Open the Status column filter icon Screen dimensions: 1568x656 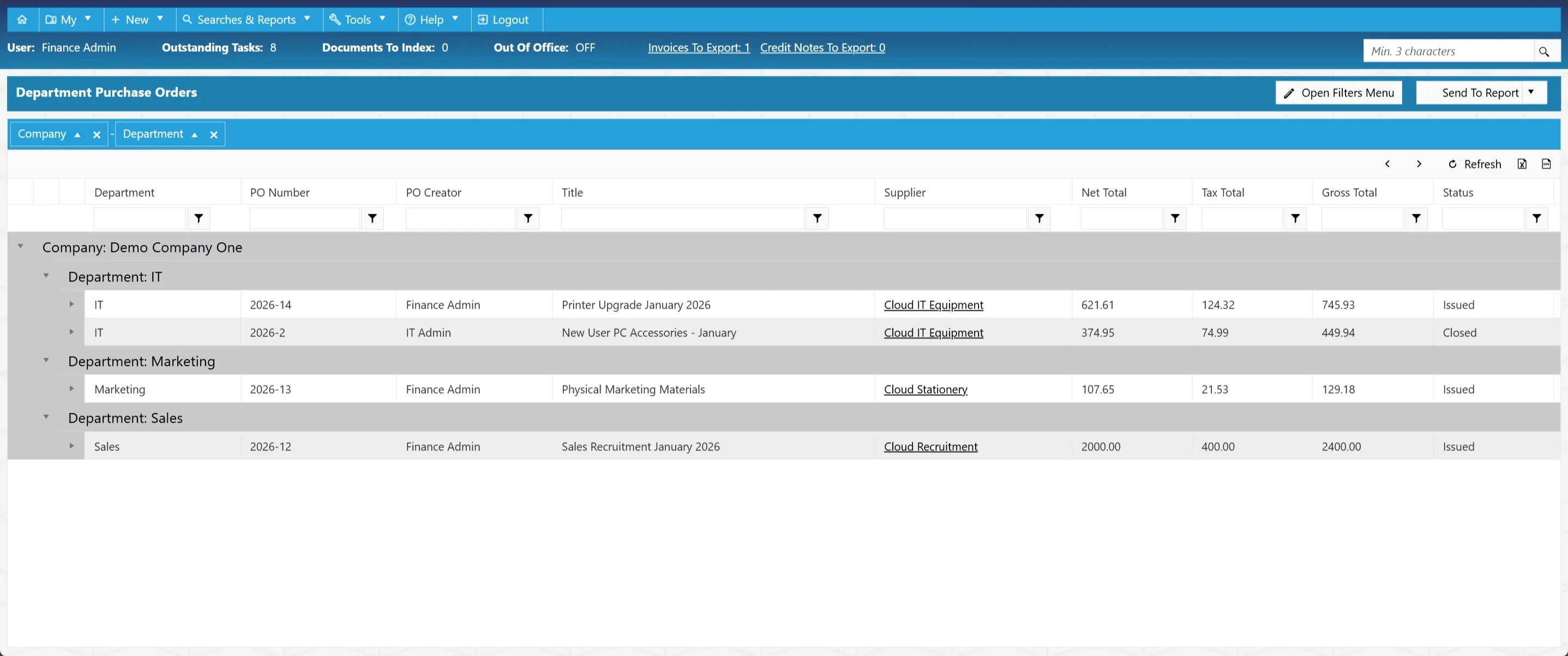click(1536, 218)
